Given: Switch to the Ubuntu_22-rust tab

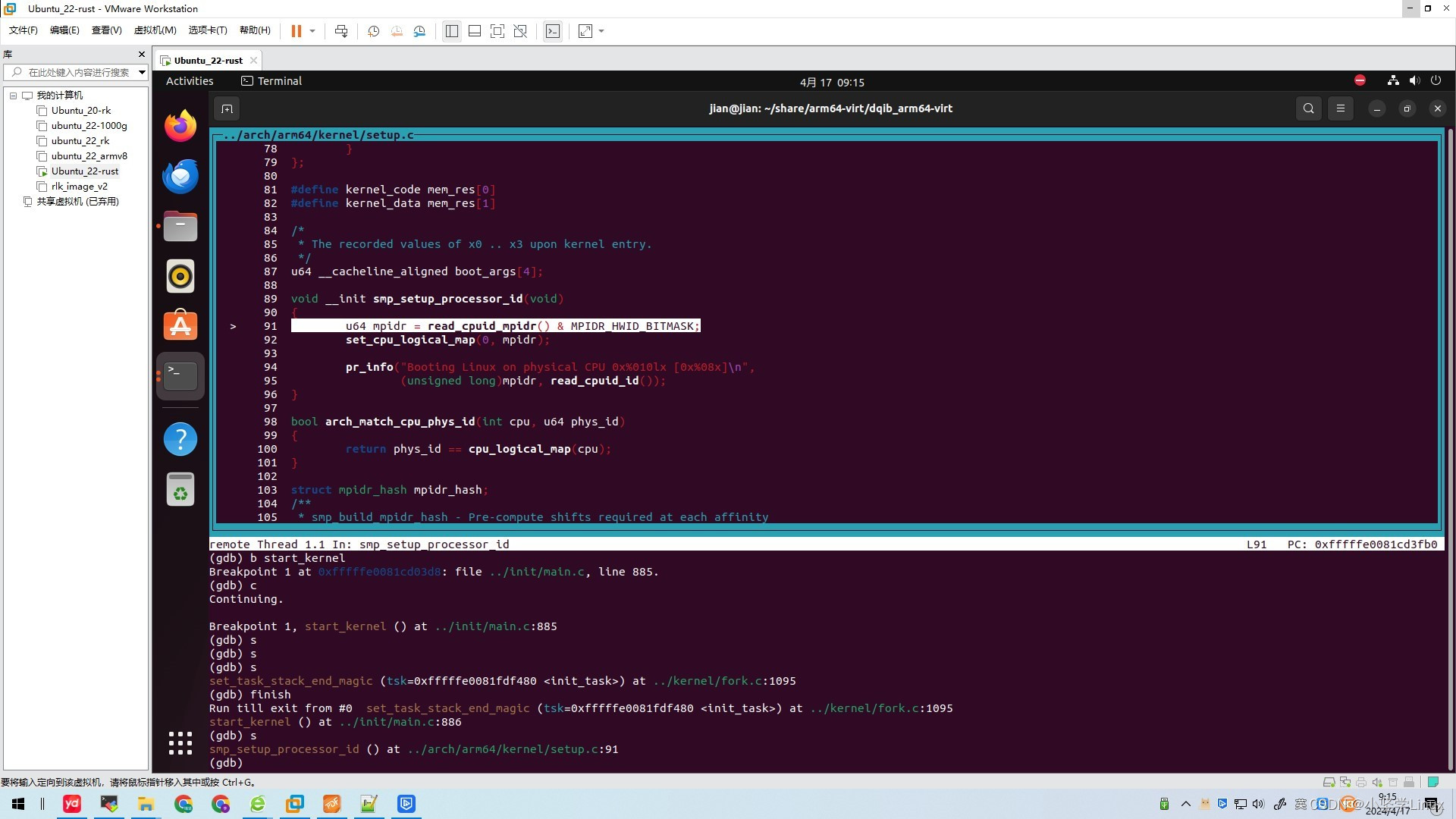Looking at the screenshot, I should coord(207,60).
